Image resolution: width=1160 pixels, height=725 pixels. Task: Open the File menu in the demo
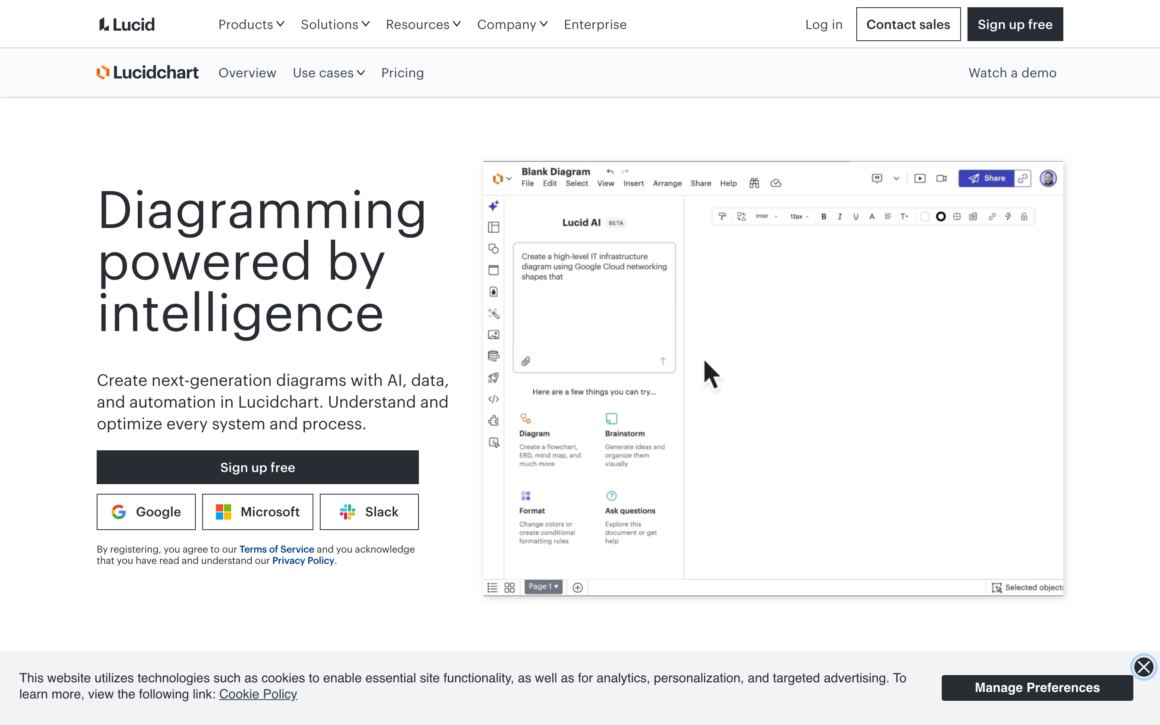coord(527,183)
